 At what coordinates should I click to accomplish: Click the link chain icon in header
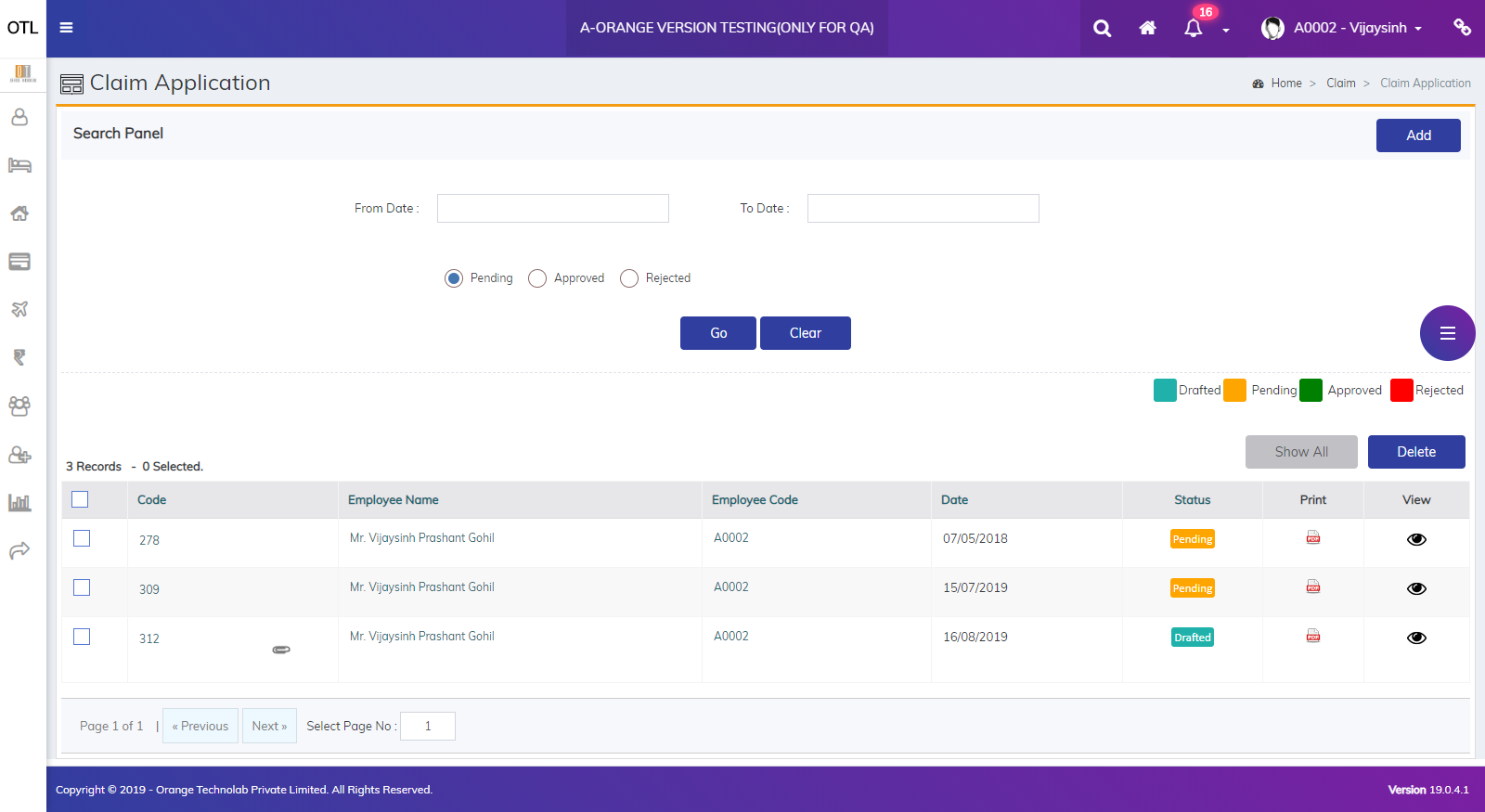click(1462, 28)
